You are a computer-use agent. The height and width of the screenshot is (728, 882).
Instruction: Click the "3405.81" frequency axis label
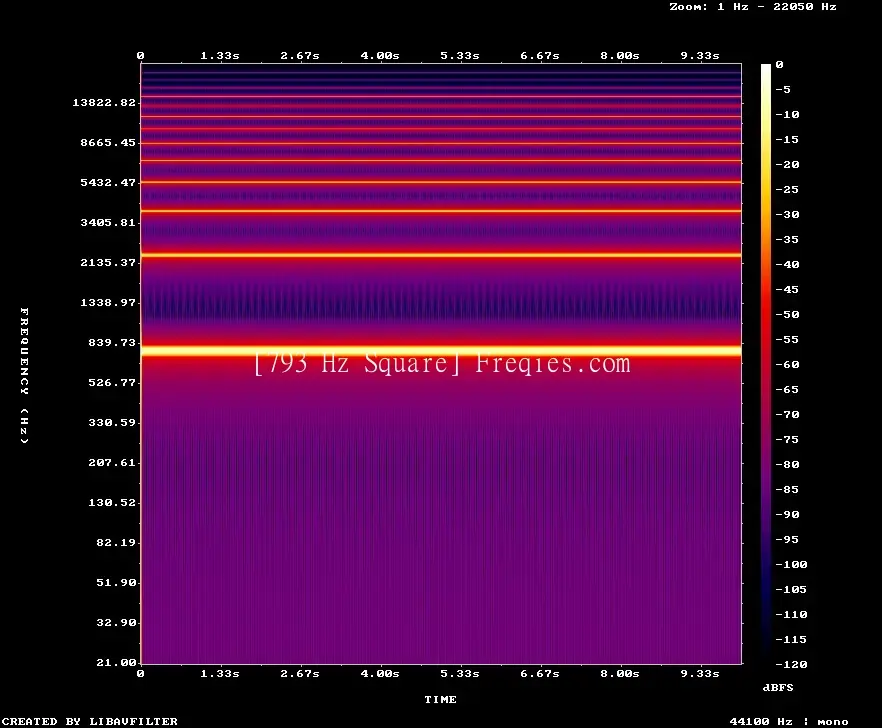(x=108, y=222)
